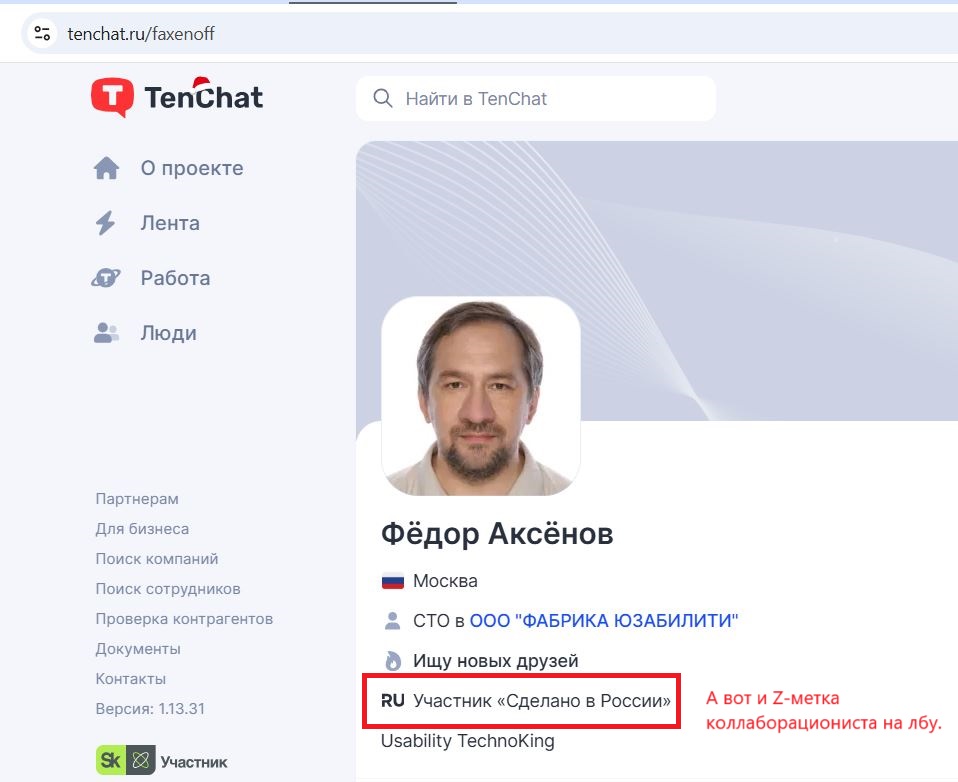Image resolution: width=958 pixels, height=782 pixels.
Task: Open the 'Люди' section
Action: click(169, 334)
